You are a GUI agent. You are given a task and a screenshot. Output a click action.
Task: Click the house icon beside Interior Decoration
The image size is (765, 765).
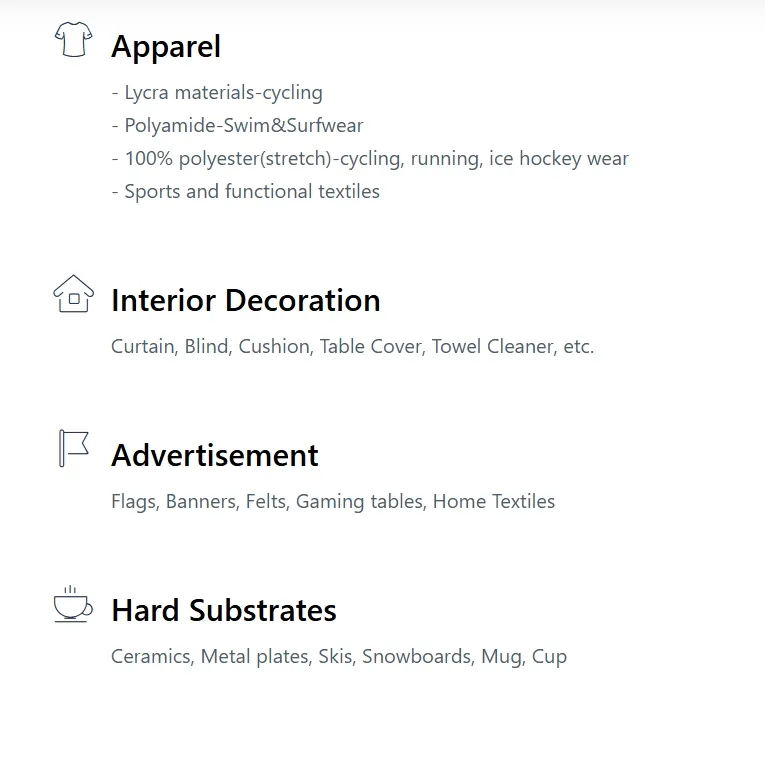point(74,294)
